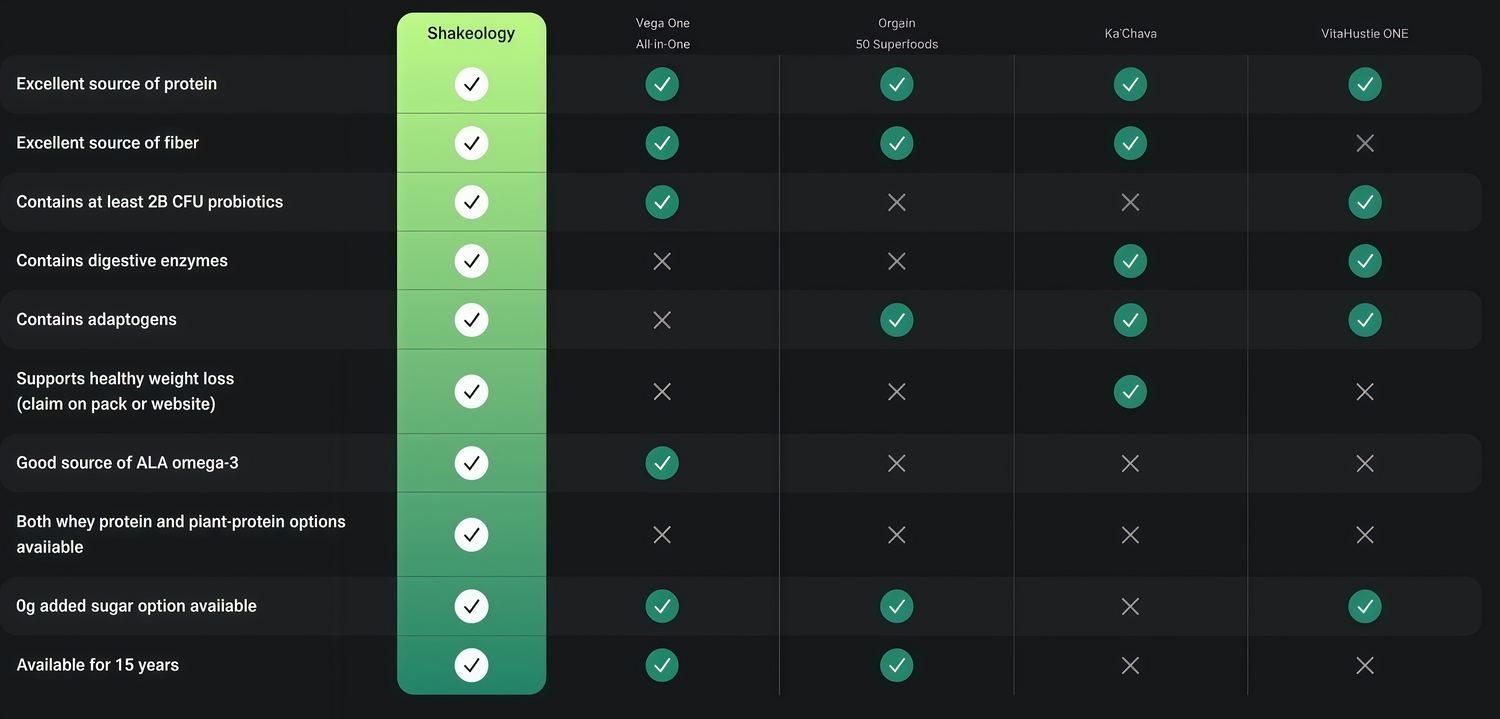Click Ka'Chava's 15 years X mark
The image size is (1500, 719).
1130,665
